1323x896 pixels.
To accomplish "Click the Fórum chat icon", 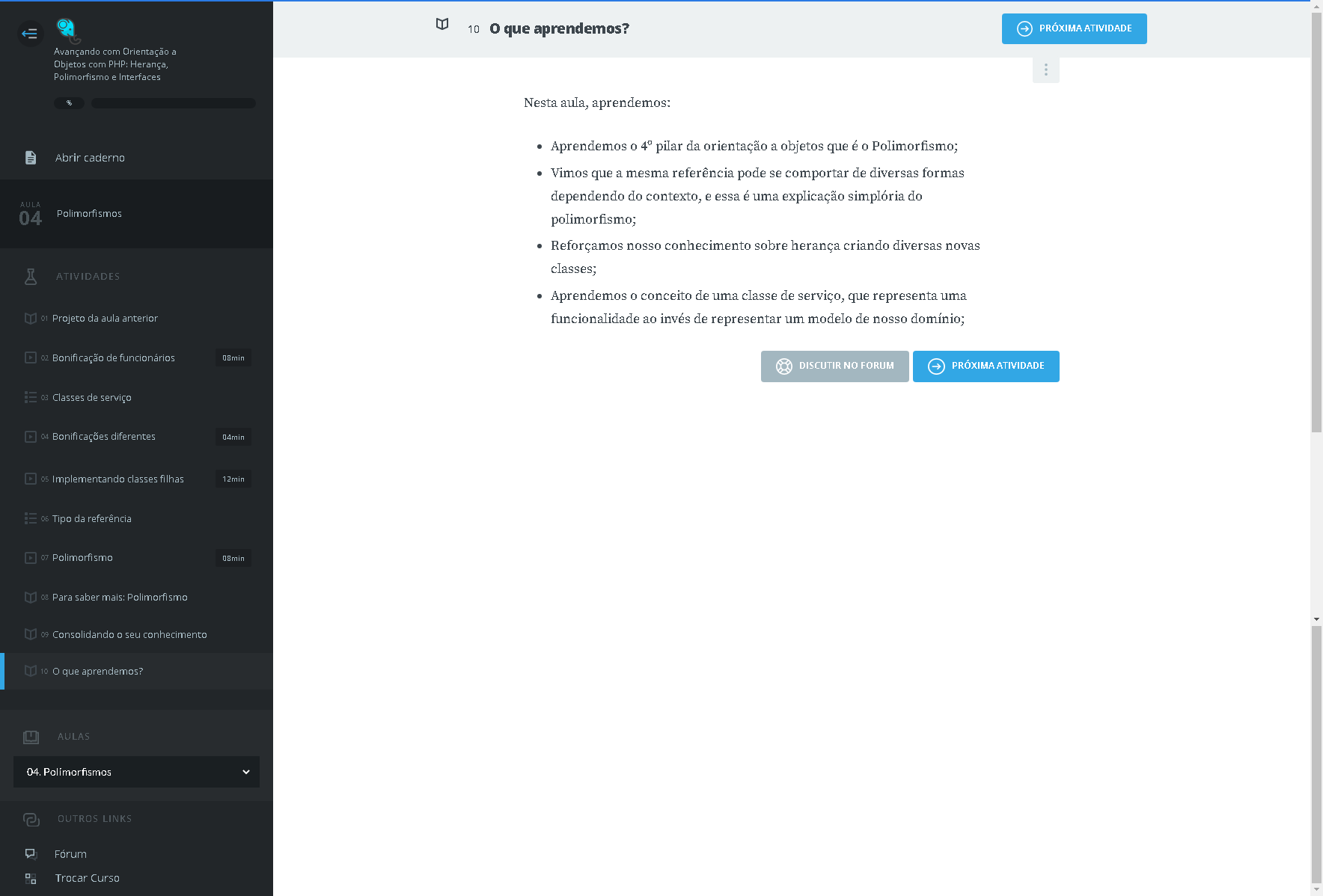I will (x=31, y=853).
